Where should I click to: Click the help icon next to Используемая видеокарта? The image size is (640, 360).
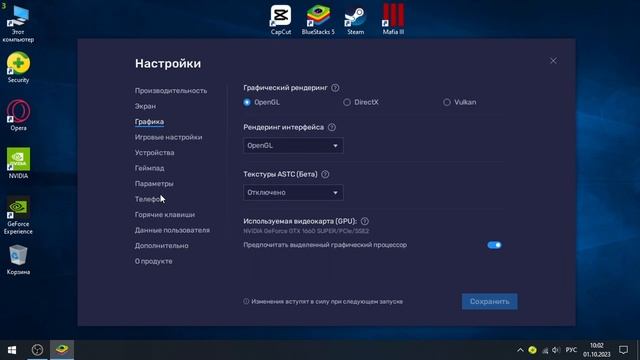(x=364, y=221)
